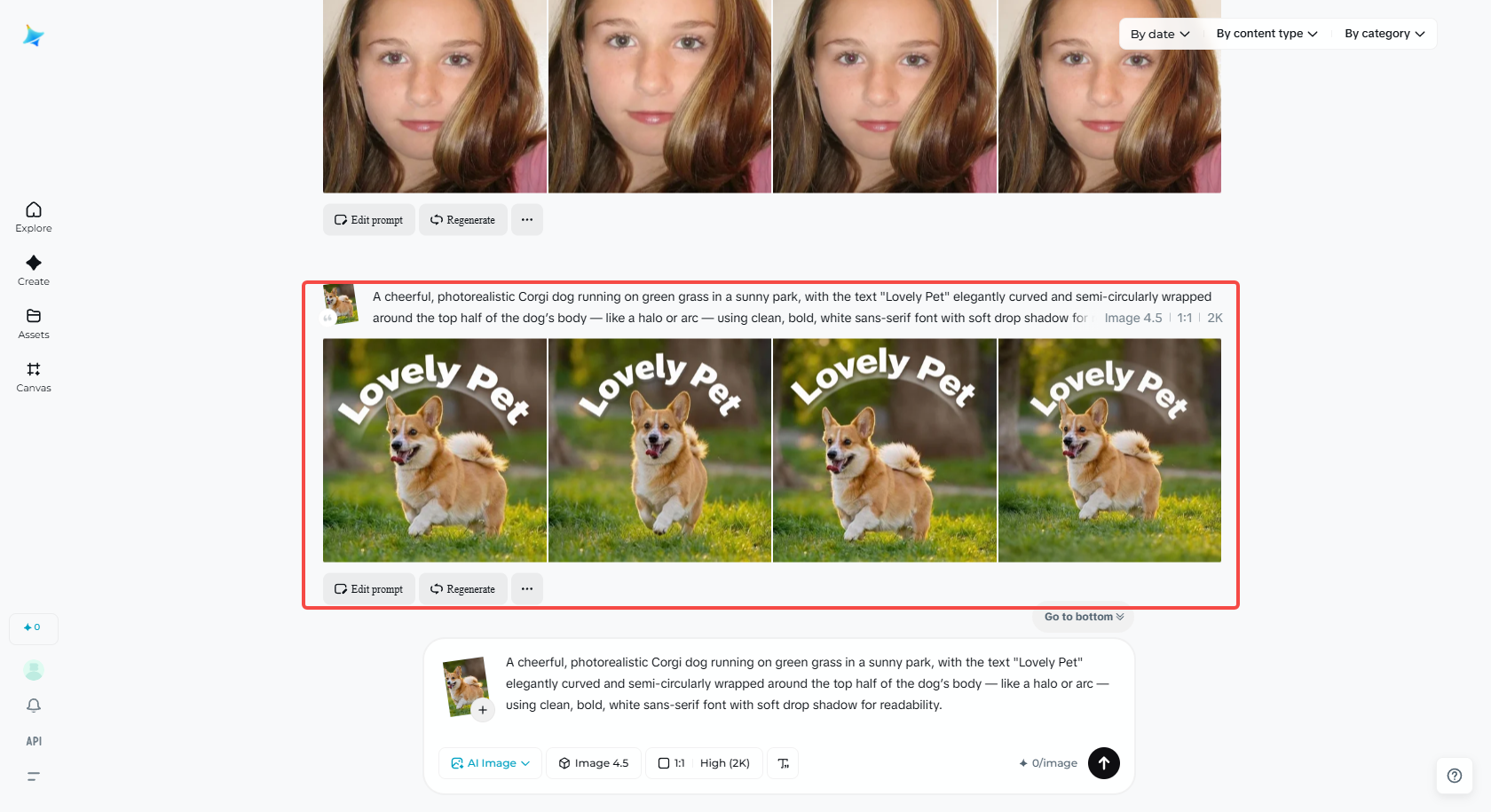The height and width of the screenshot is (812, 1491).
Task: Click the submit arrow button
Action: pos(1104,763)
